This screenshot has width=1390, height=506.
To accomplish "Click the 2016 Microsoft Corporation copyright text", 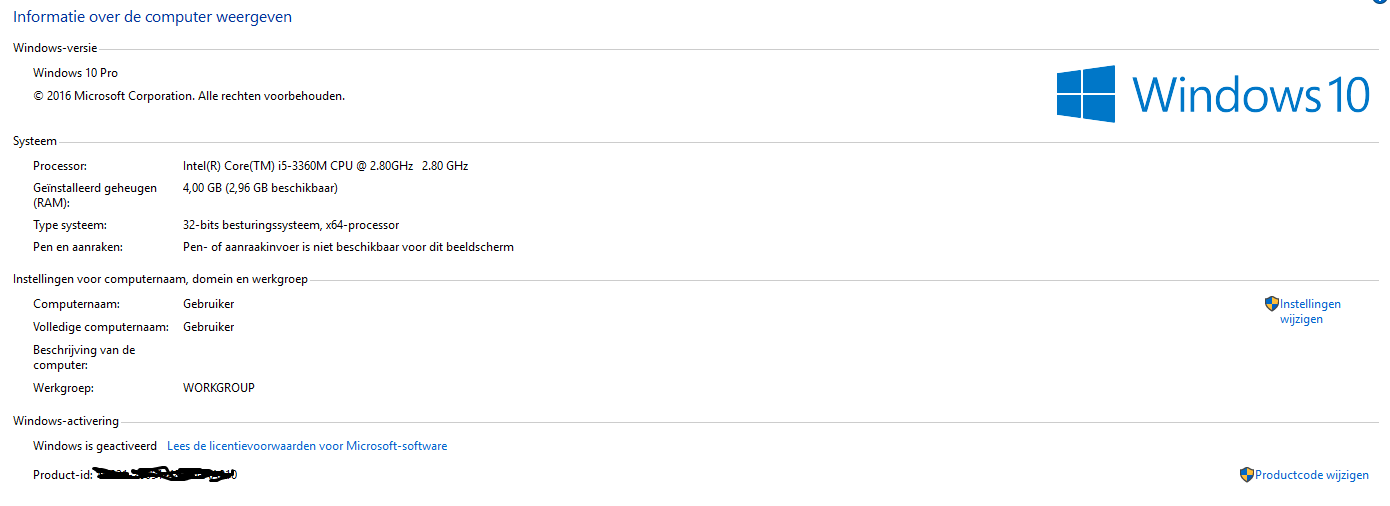I will click(189, 96).
